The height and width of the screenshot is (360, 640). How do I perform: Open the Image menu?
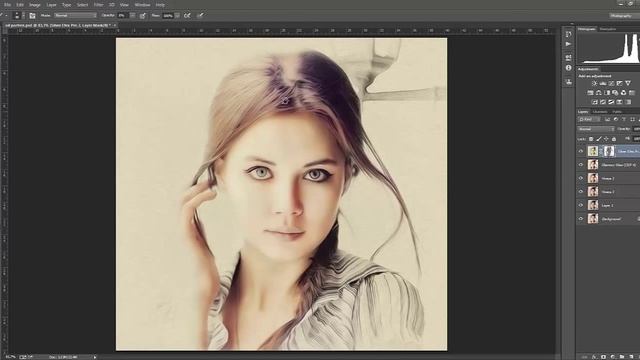click(x=35, y=5)
